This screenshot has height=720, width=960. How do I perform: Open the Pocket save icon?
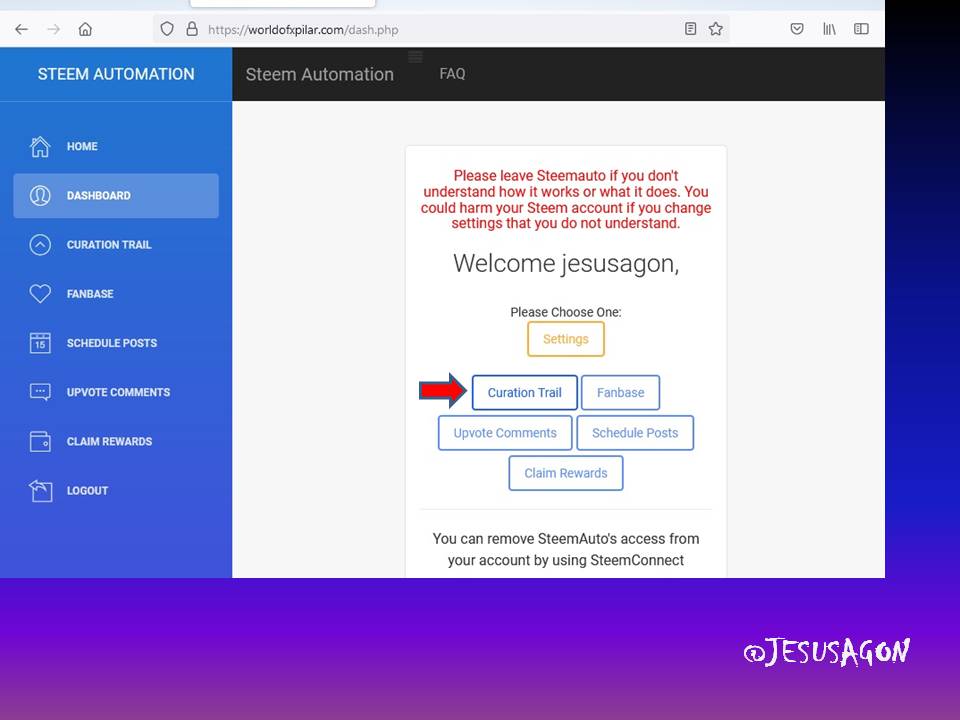tap(797, 29)
